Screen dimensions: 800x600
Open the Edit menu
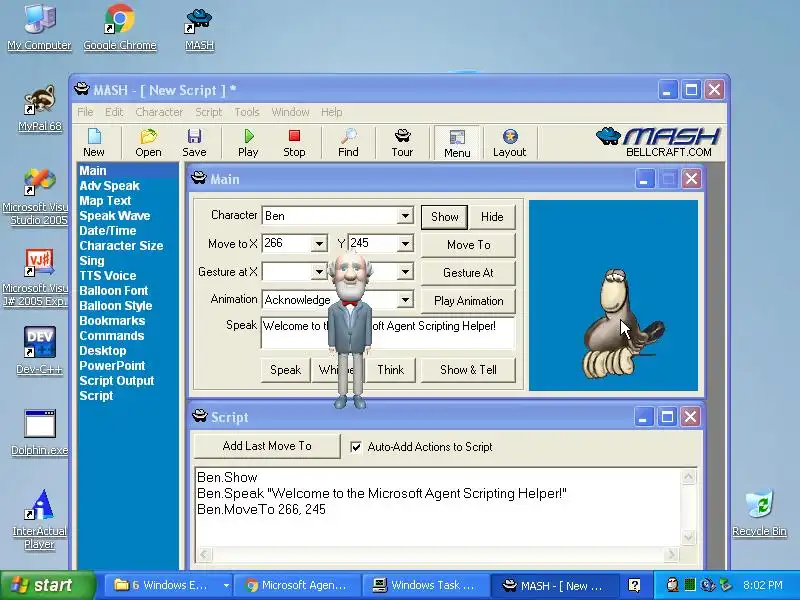114,112
